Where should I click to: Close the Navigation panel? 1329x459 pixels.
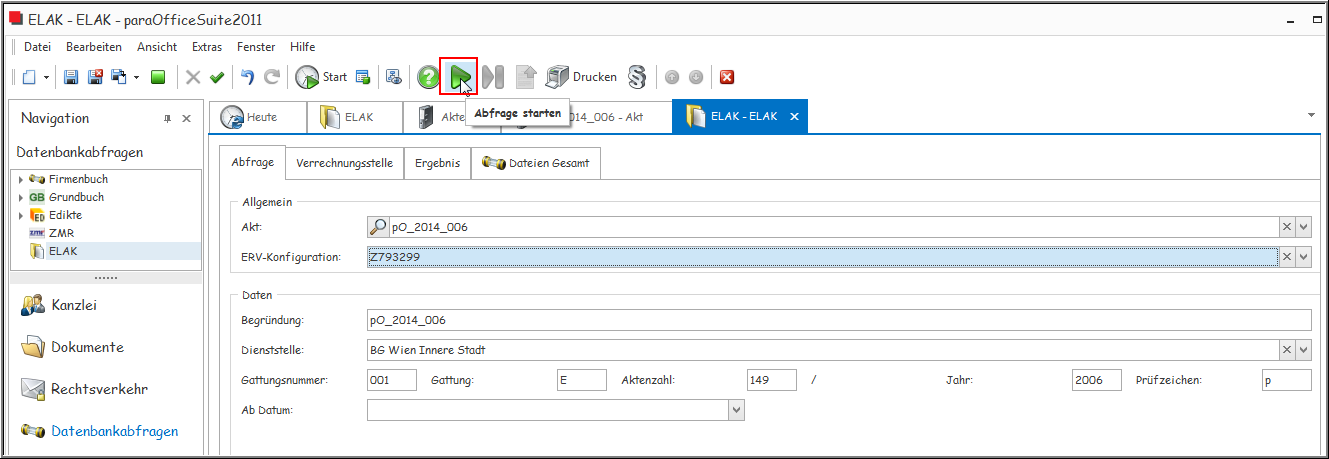(186, 119)
